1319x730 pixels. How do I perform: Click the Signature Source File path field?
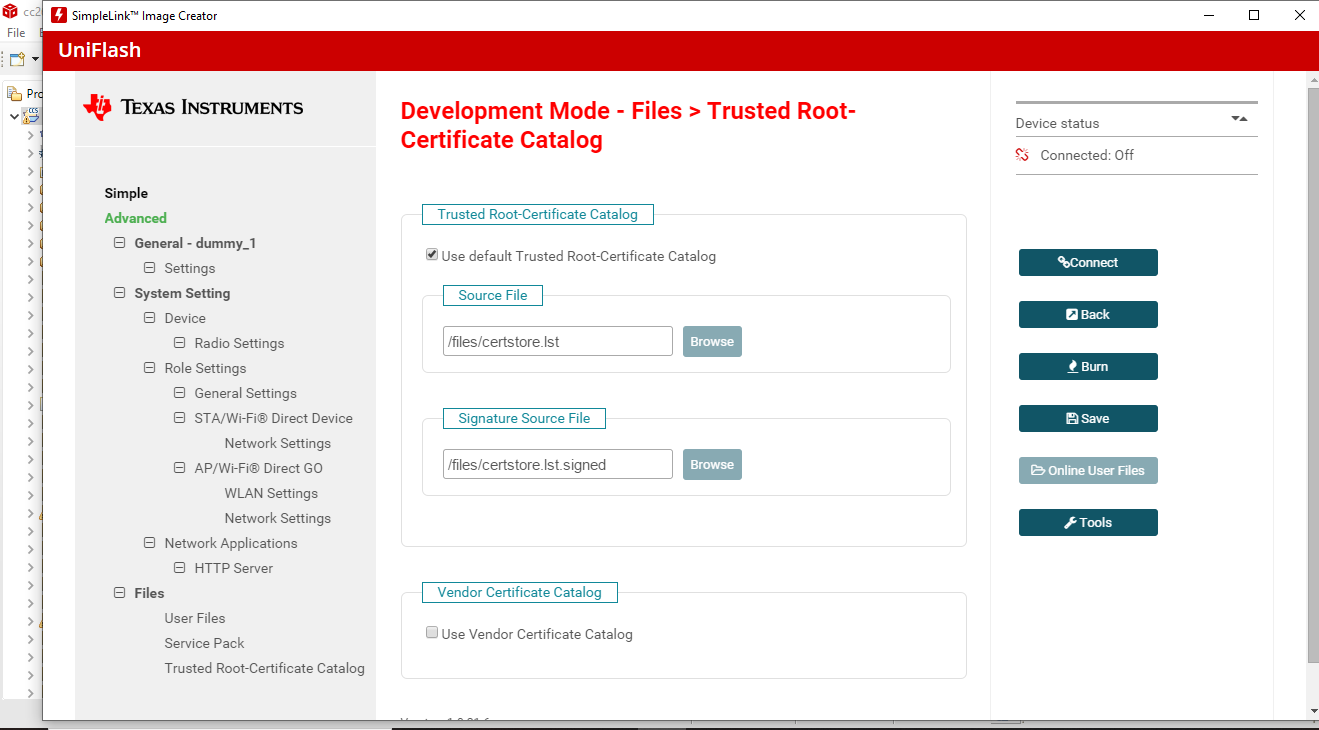(558, 464)
